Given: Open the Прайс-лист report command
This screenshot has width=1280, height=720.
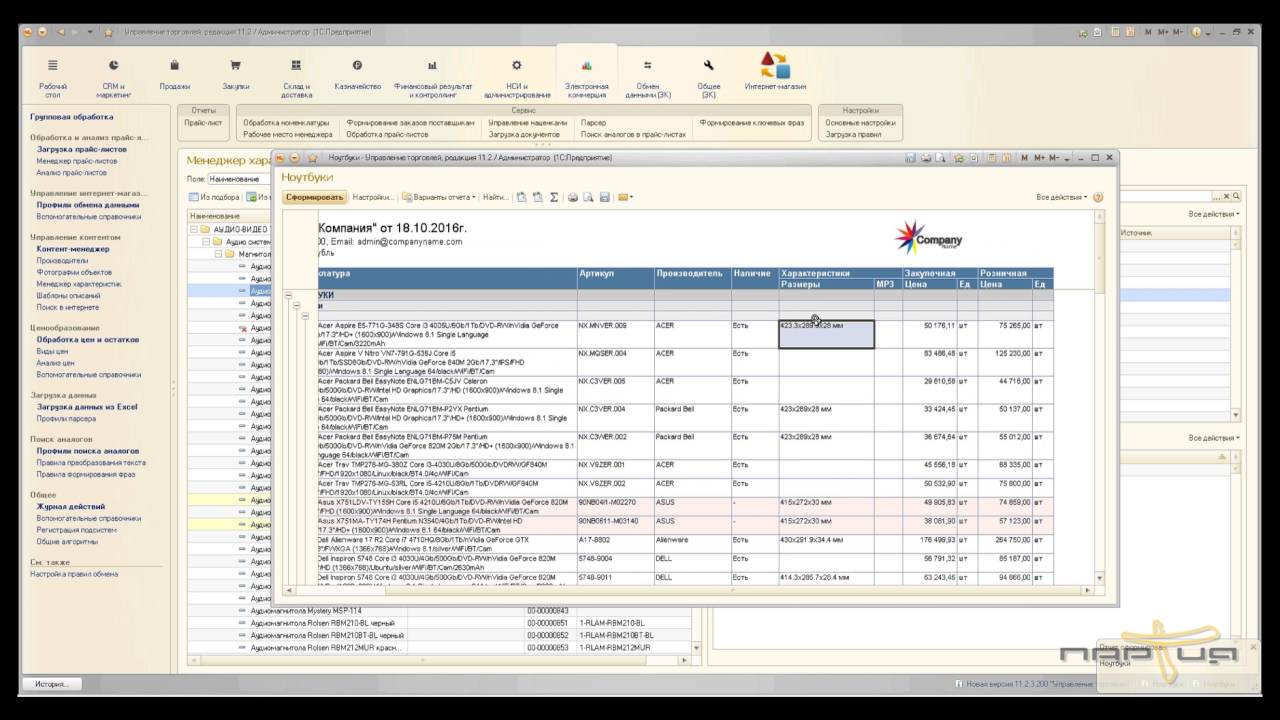Looking at the screenshot, I should point(203,122).
